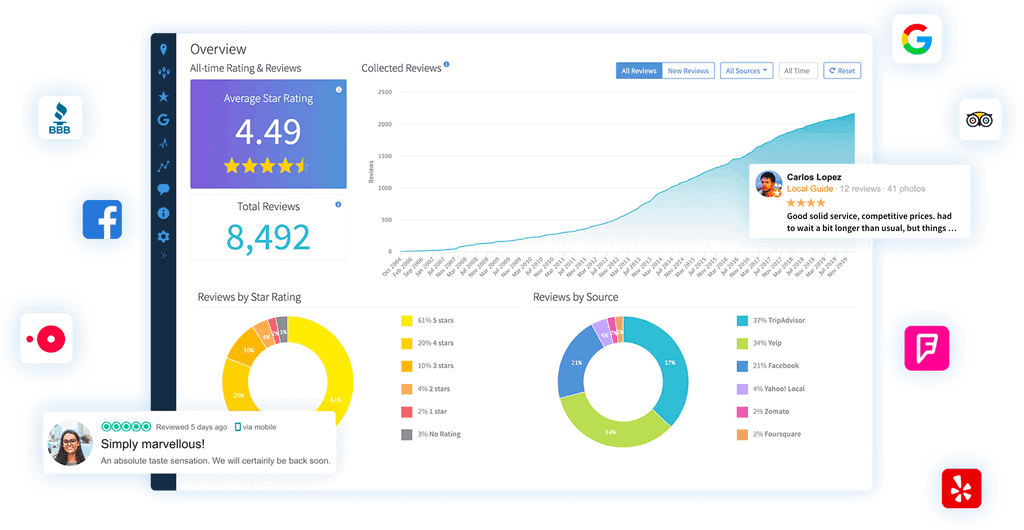Open the settings gear in sidebar

tap(163, 236)
